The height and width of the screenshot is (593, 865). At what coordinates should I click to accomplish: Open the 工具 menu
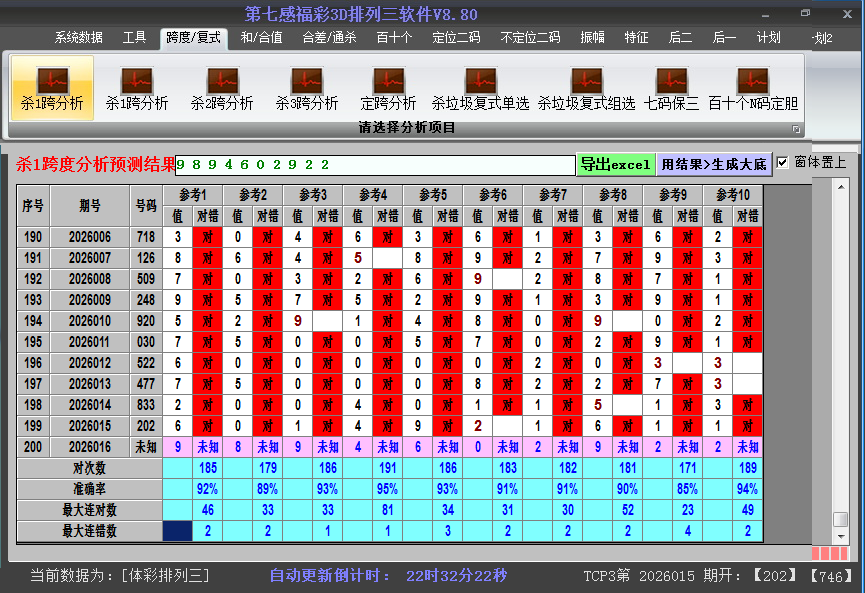(134, 38)
